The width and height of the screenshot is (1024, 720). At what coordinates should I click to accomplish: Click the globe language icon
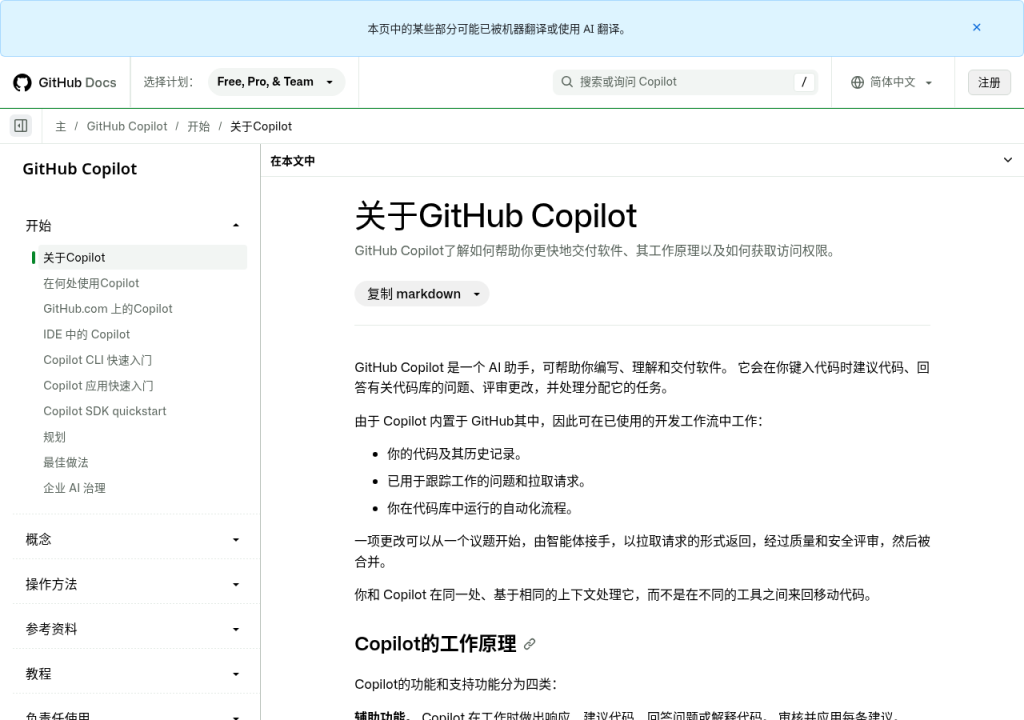857,82
